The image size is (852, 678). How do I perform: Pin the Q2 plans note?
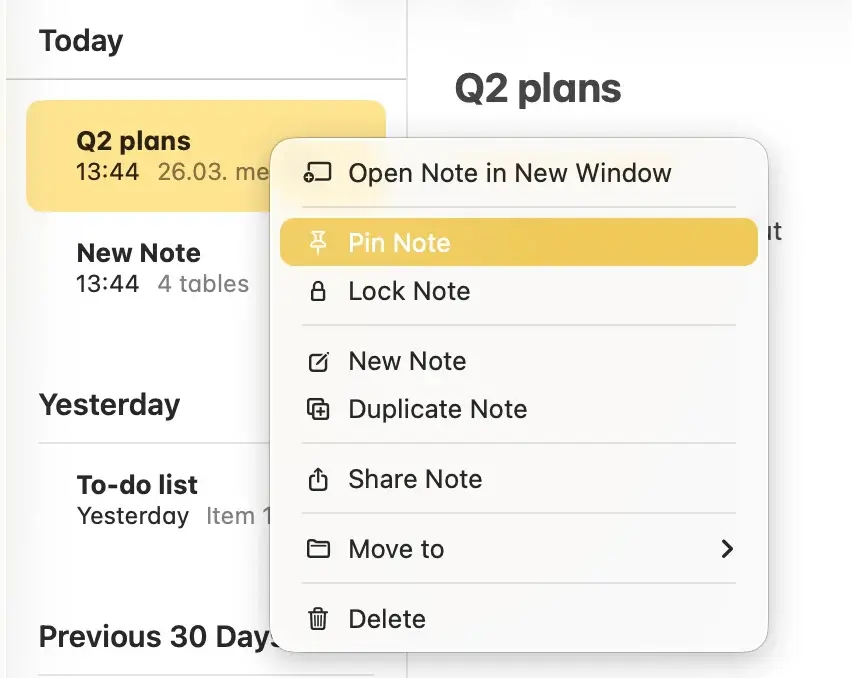pos(399,241)
